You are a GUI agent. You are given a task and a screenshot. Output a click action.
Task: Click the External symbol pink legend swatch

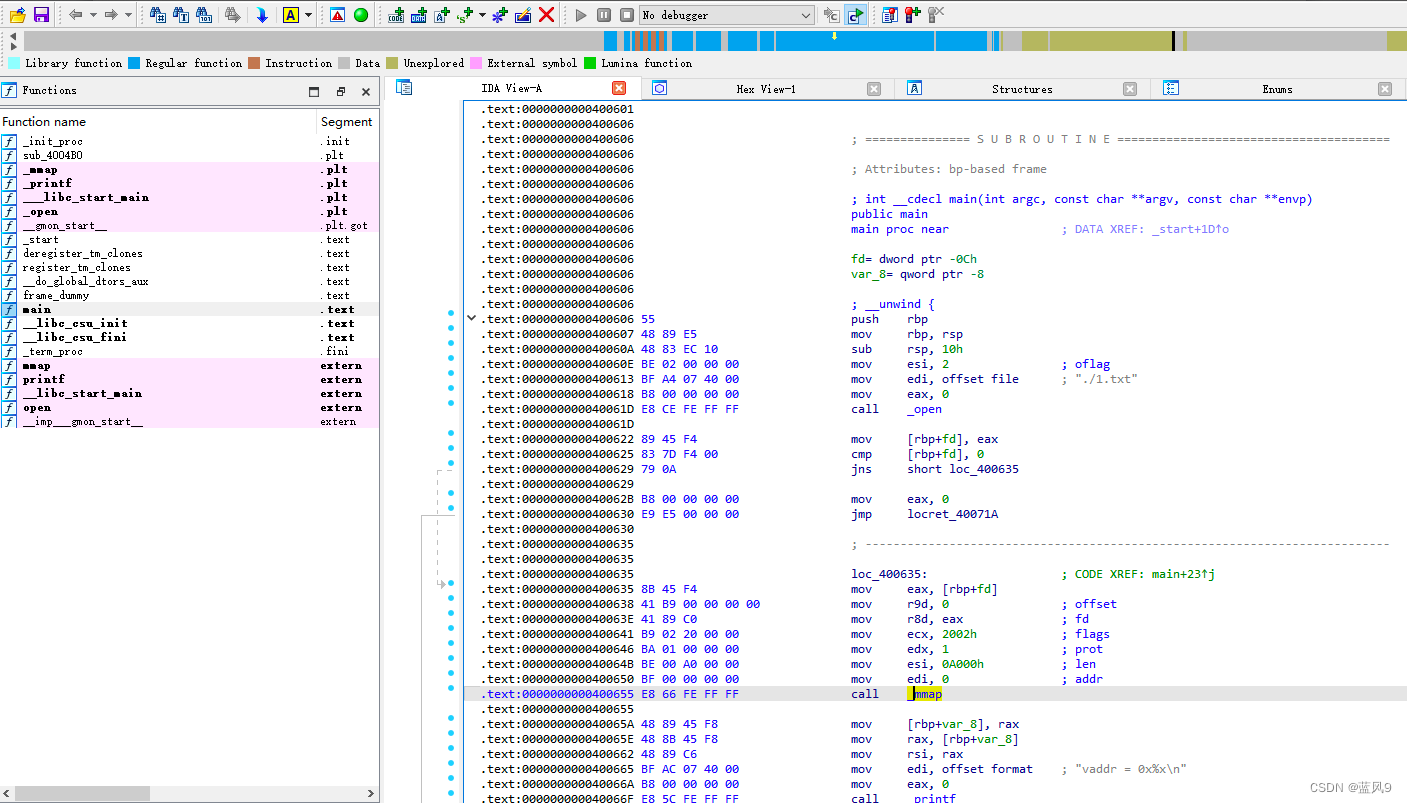click(476, 63)
